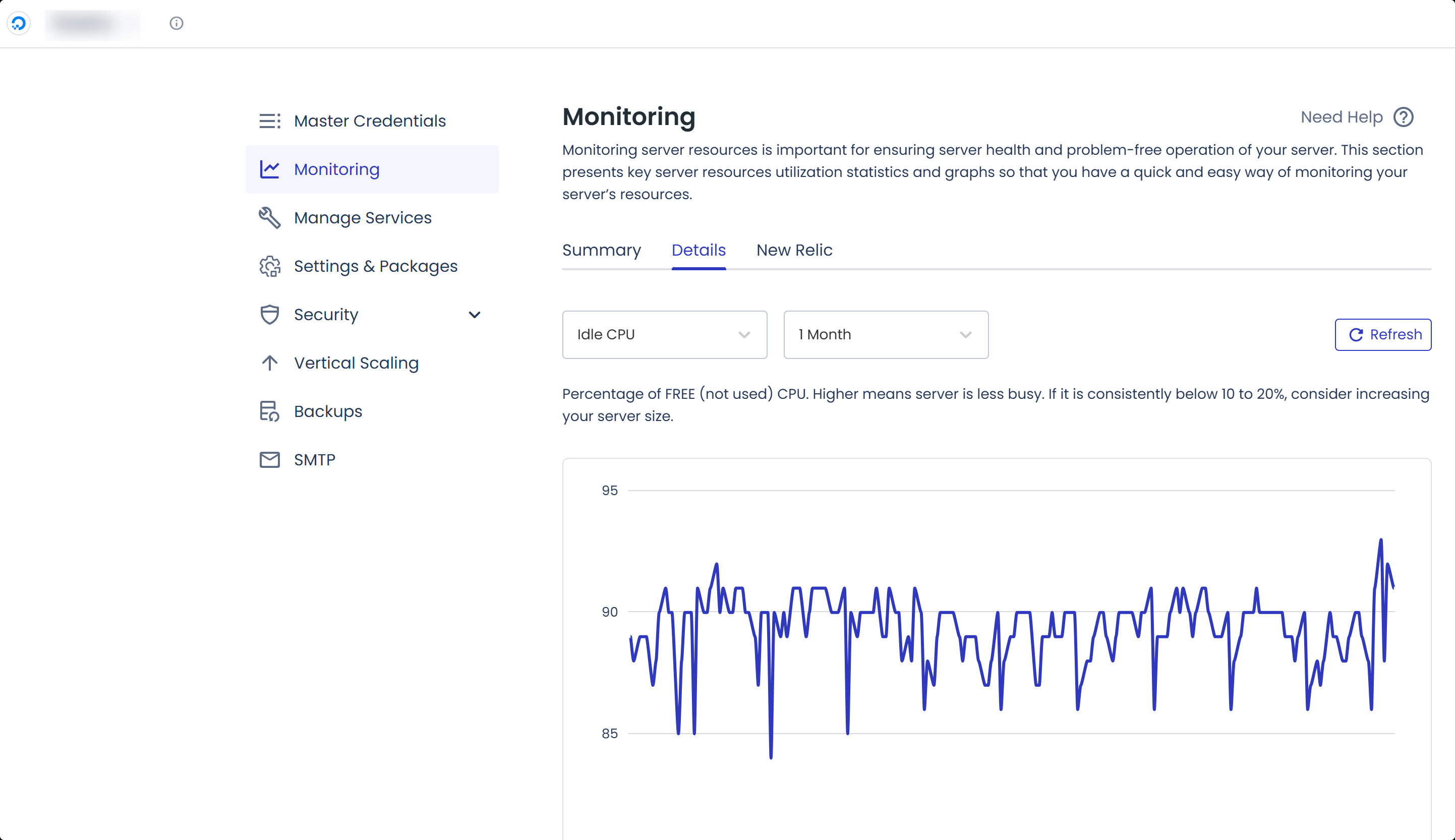Open the 1 Month time range dropdown

point(886,335)
